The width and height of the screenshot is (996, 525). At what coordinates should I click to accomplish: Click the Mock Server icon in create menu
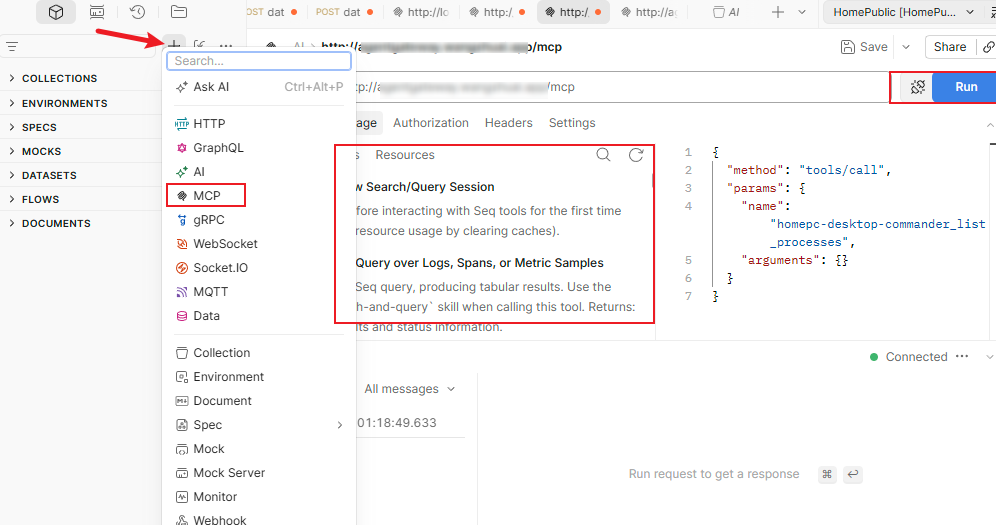182,473
